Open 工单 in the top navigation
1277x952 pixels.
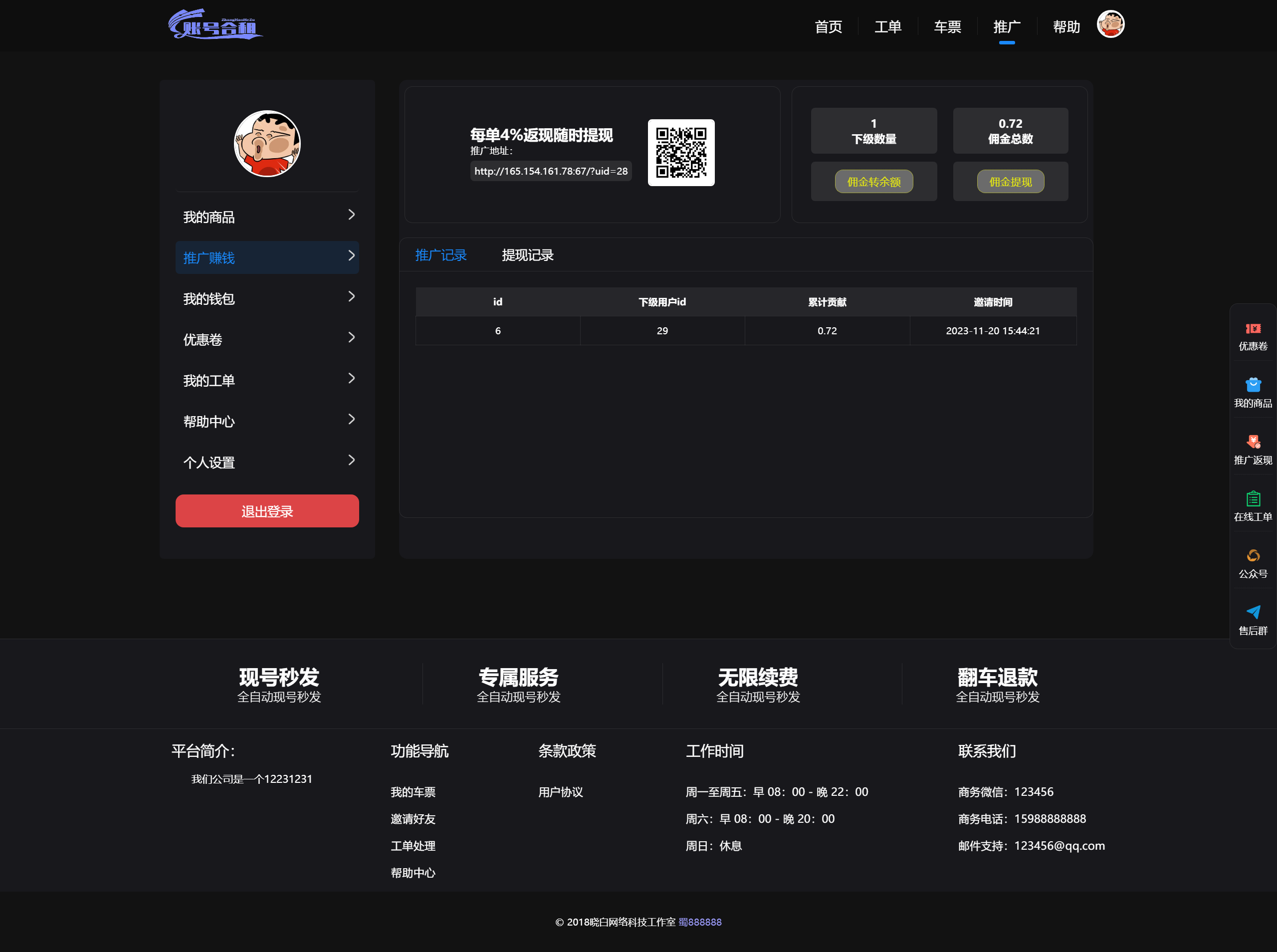click(887, 26)
